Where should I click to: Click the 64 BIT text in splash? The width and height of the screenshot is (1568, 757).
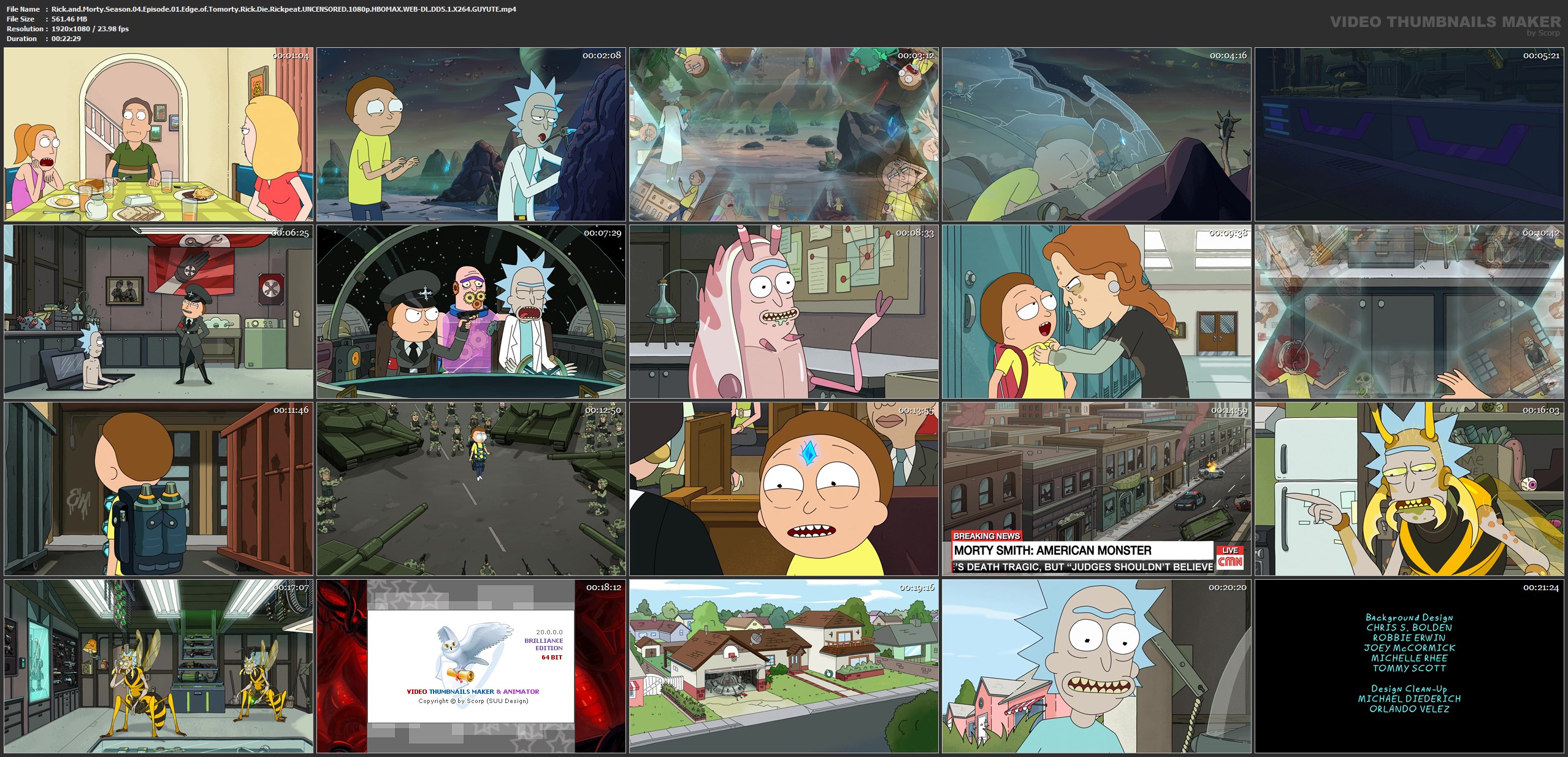pyautogui.click(x=552, y=657)
